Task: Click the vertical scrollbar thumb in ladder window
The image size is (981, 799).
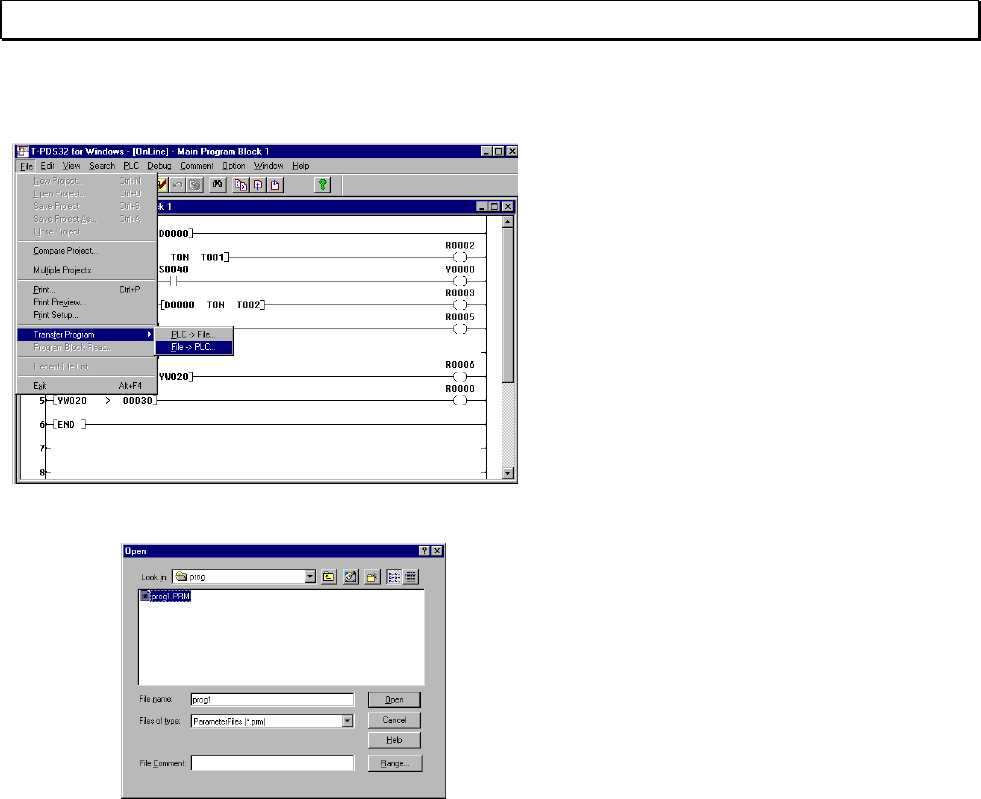Action: (508, 305)
